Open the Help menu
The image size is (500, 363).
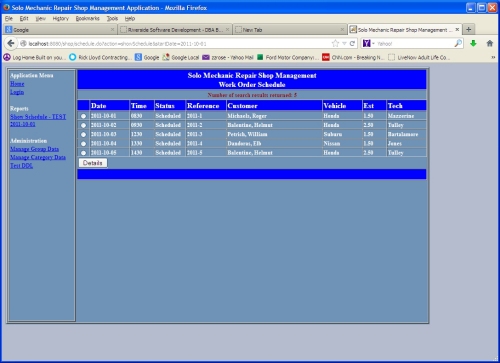tap(130, 18)
